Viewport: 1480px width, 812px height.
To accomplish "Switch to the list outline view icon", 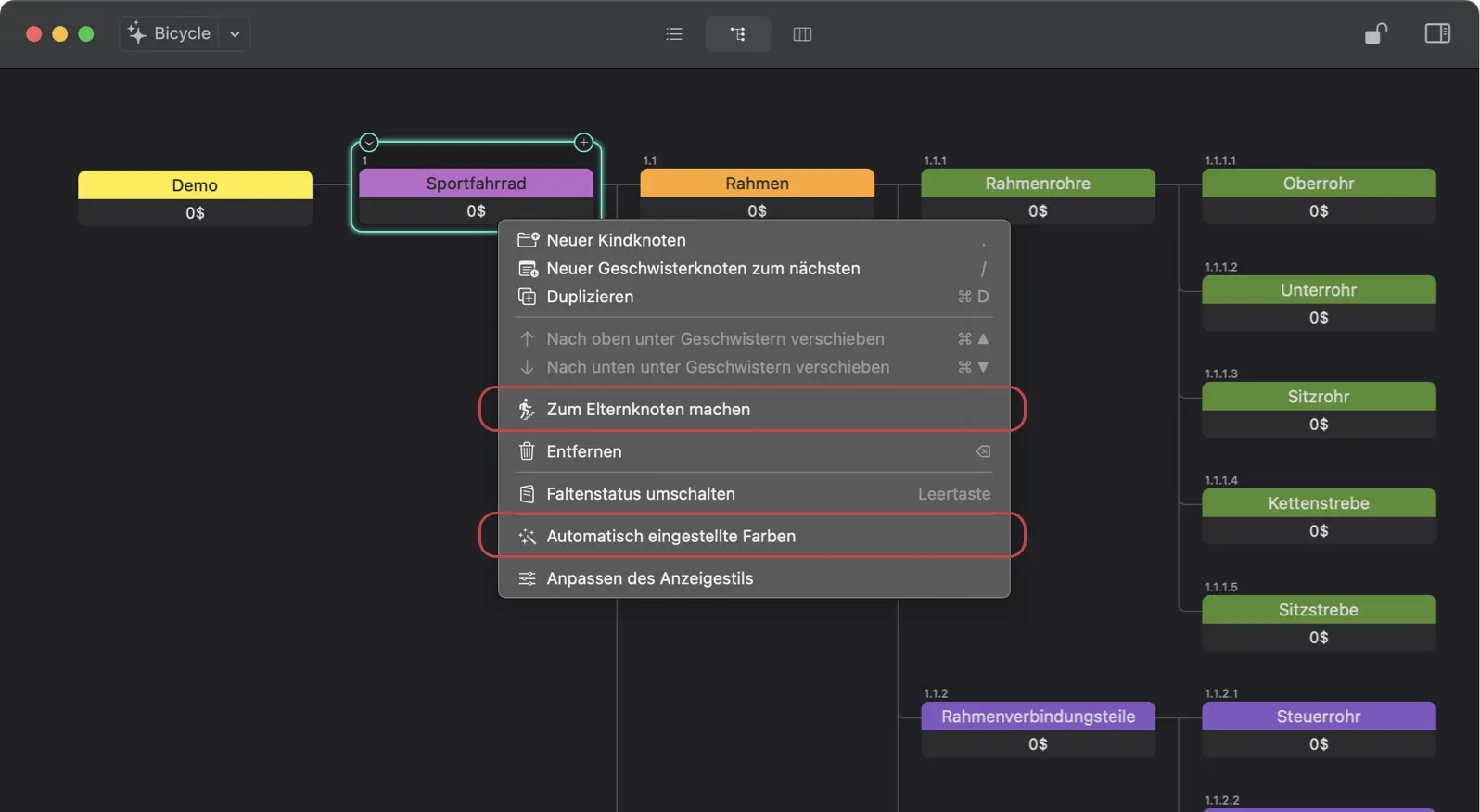I will click(x=674, y=34).
